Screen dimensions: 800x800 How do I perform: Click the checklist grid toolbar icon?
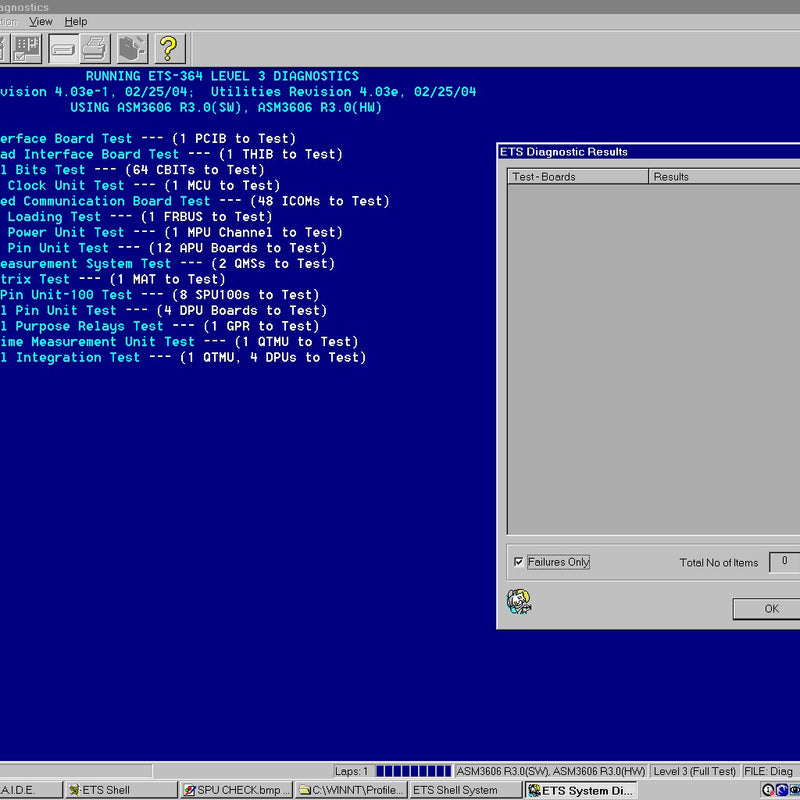click(26, 47)
